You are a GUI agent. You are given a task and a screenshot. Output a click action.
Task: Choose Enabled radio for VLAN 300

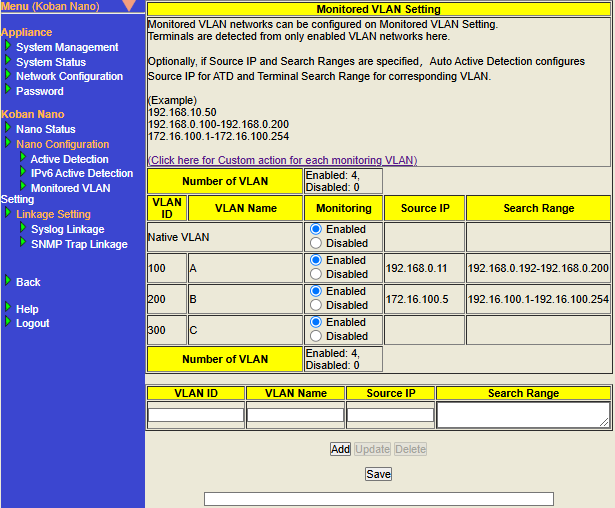317,322
